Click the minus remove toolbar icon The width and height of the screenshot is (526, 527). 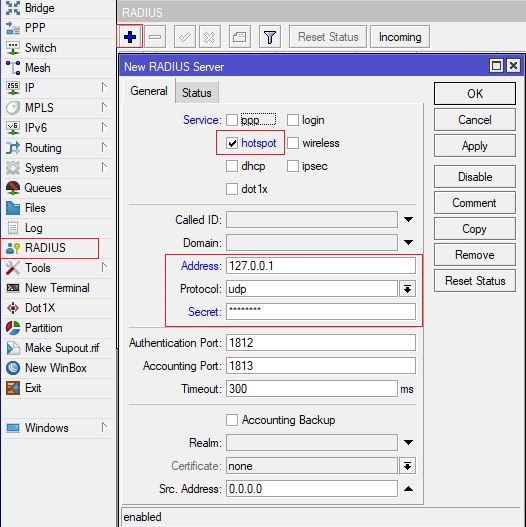(x=155, y=37)
